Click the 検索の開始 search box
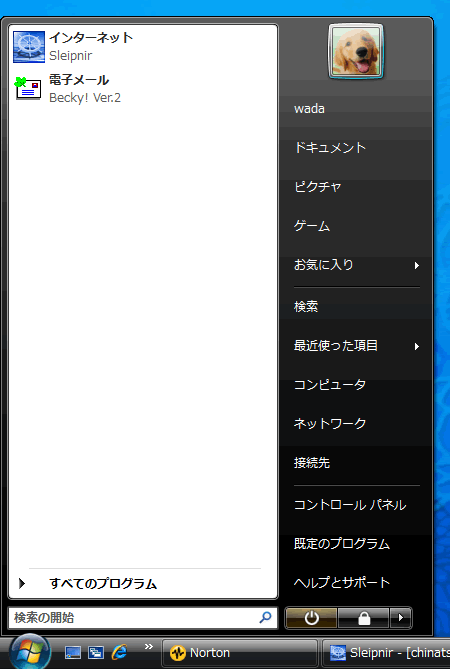The image size is (450, 669). pos(142,617)
